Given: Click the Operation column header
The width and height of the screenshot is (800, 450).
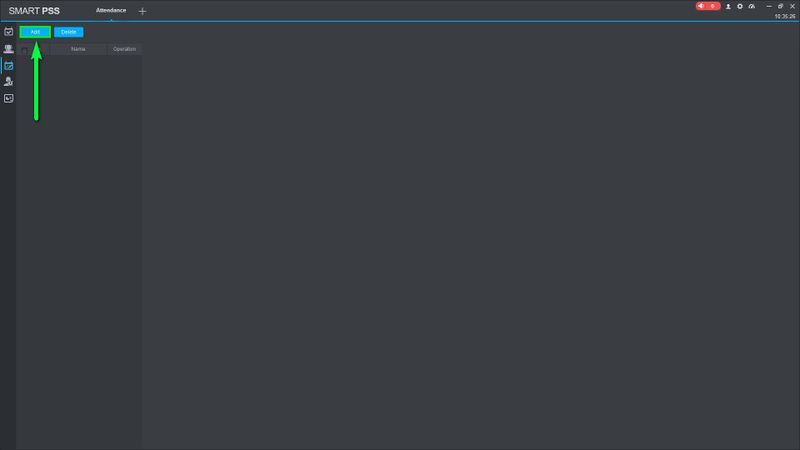Looking at the screenshot, I should (x=124, y=49).
